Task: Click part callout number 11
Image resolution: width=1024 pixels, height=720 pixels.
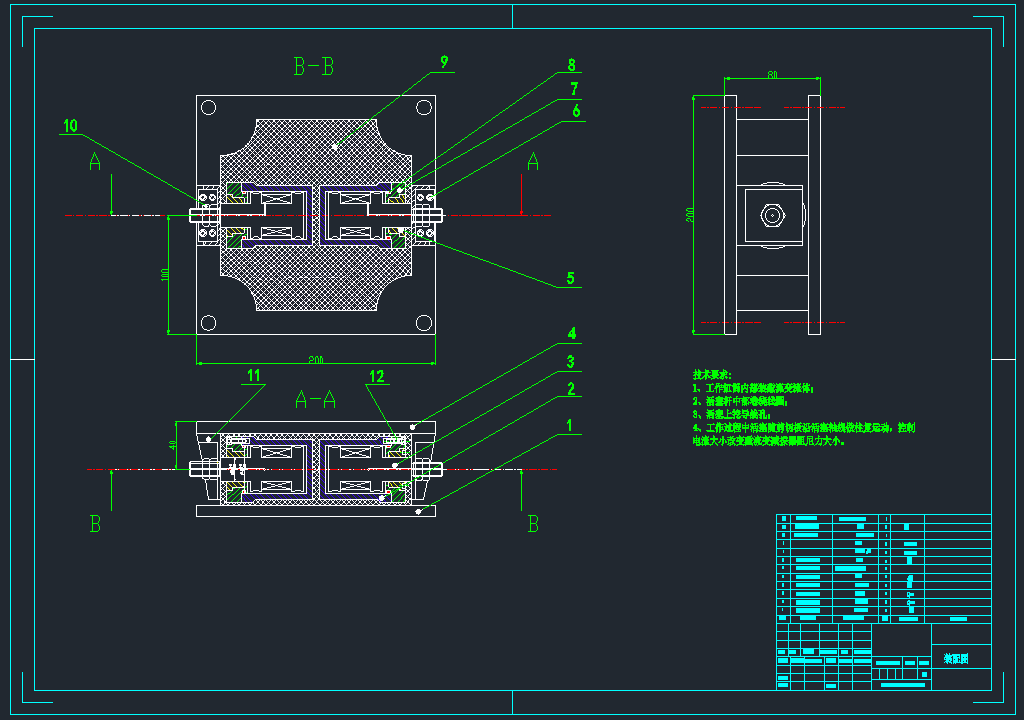Action: click(254, 376)
